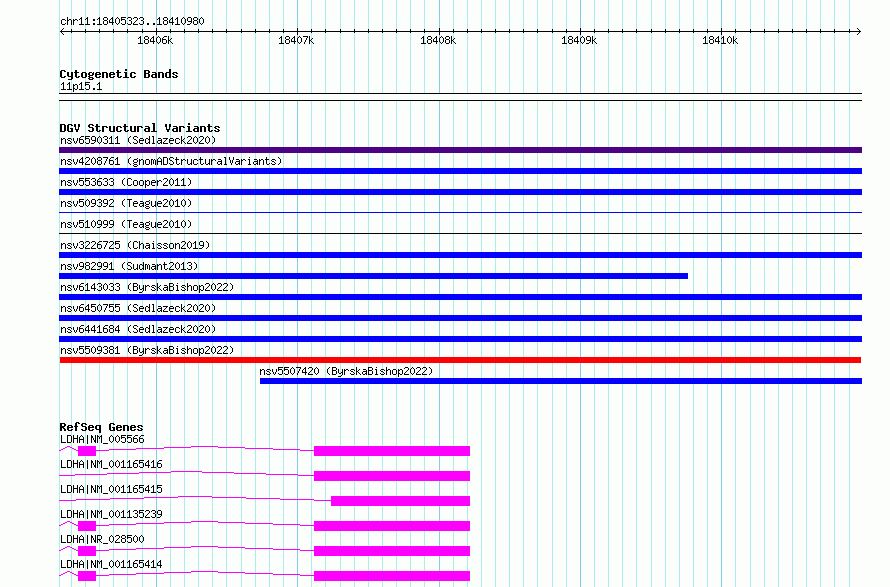Click the blue bar under nsv3226725
The image size is (890, 587).
(x=460, y=255)
